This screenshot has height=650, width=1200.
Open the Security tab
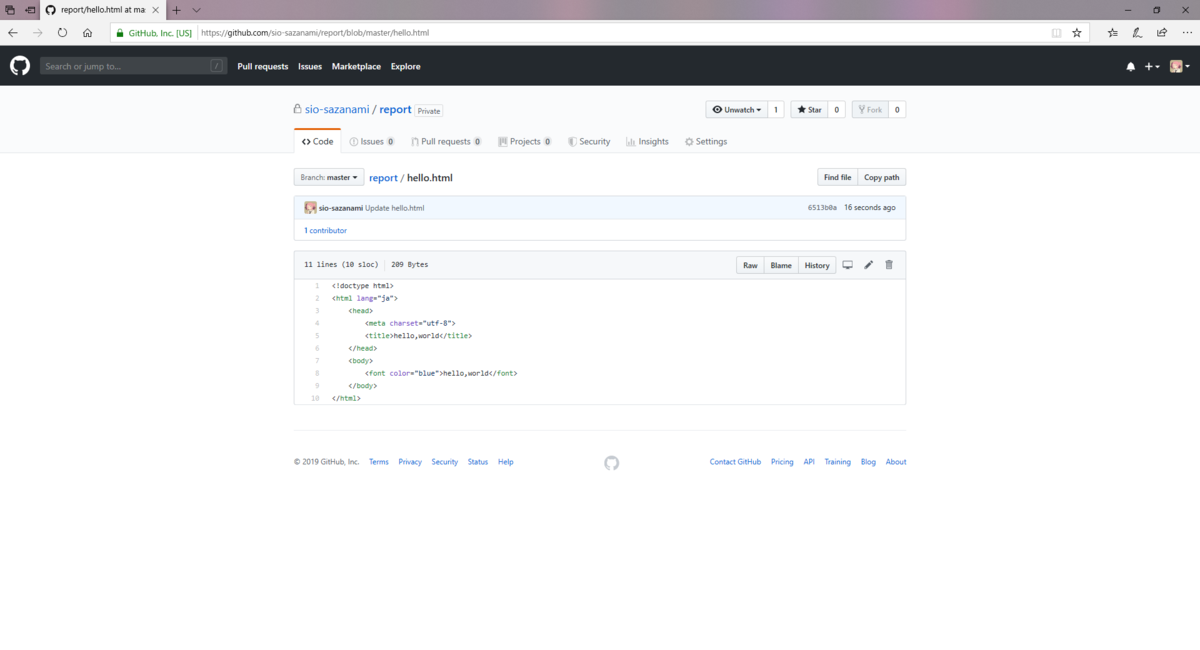point(589,142)
